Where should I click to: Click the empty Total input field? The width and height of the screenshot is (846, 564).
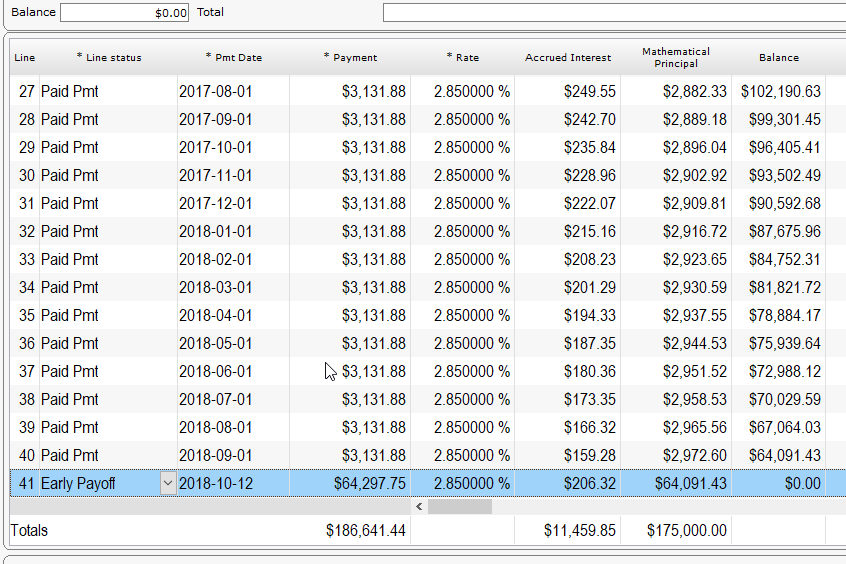(x=614, y=12)
